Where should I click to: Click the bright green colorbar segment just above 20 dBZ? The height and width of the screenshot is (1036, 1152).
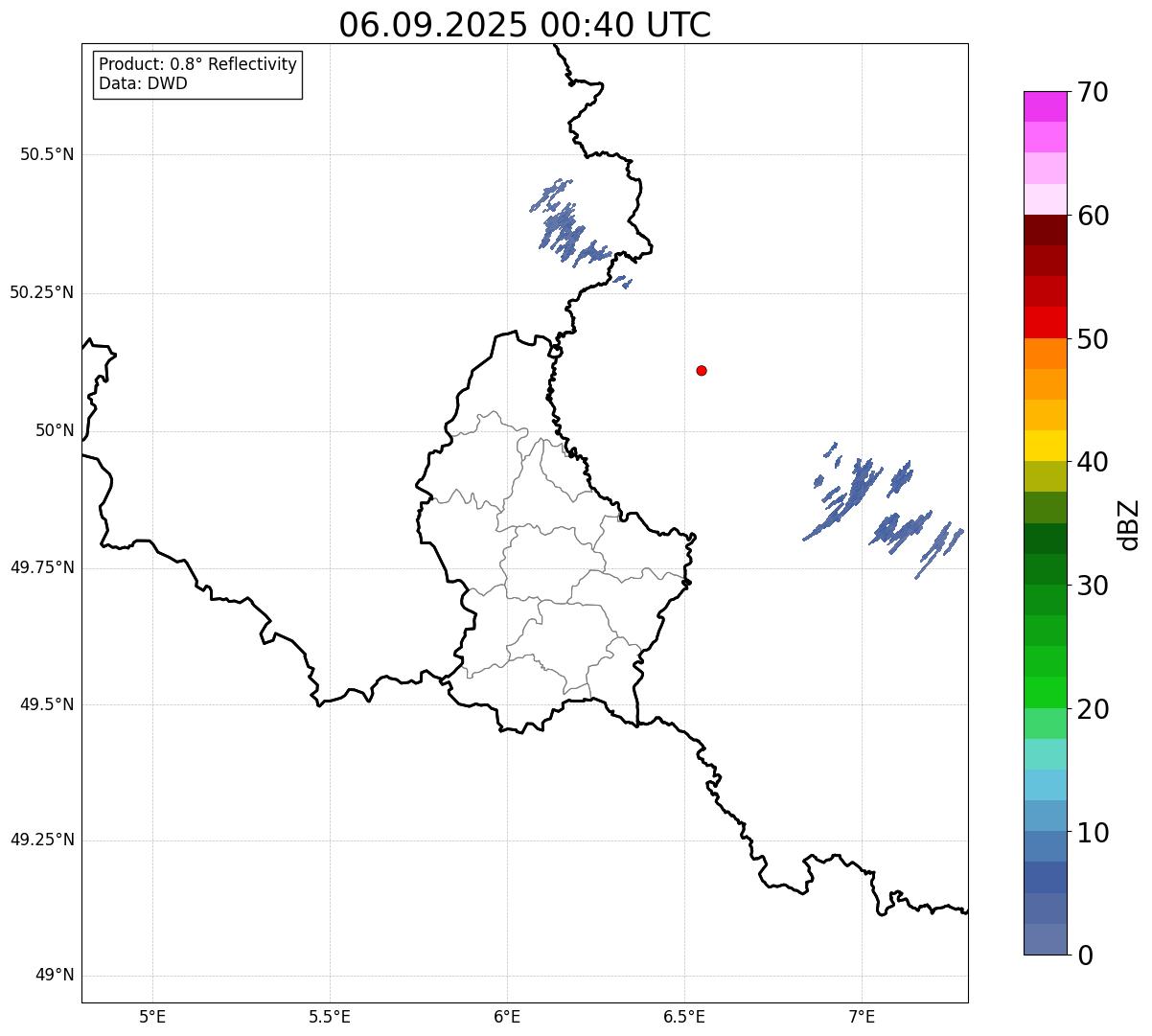1045,693
